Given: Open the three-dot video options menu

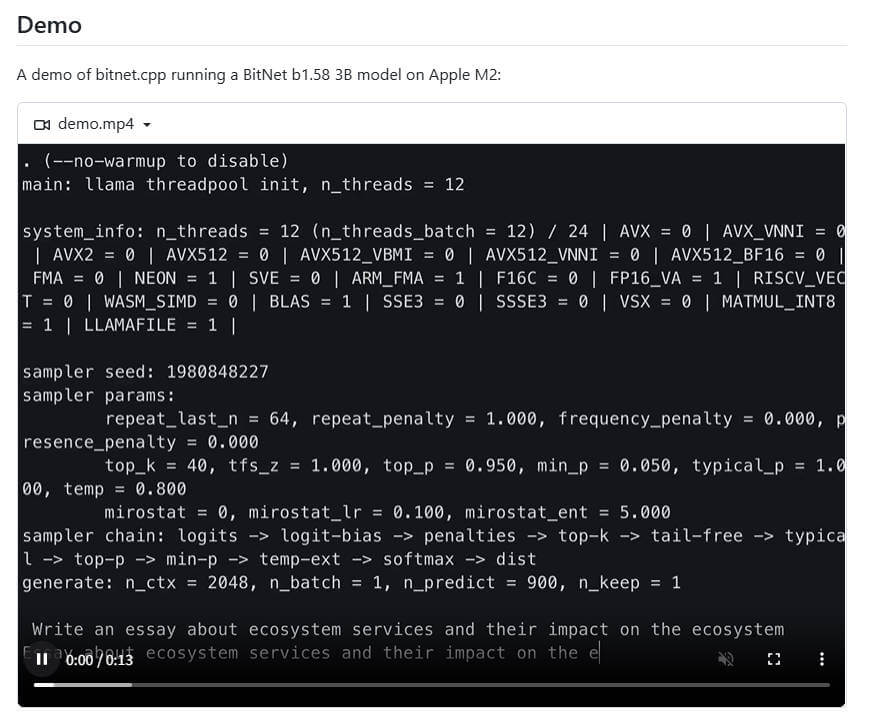Looking at the screenshot, I should [822, 659].
